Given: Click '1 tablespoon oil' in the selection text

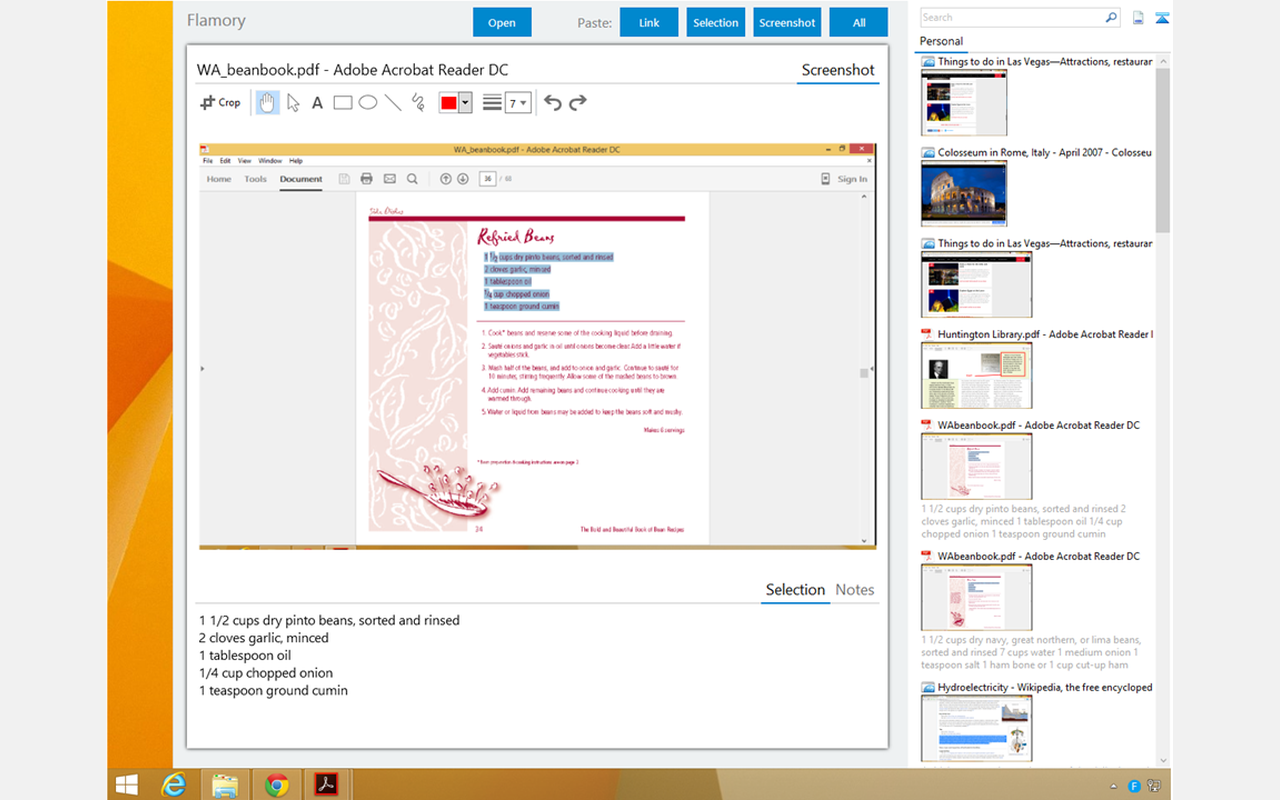Looking at the screenshot, I should pyautogui.click(x=245, y=655).
